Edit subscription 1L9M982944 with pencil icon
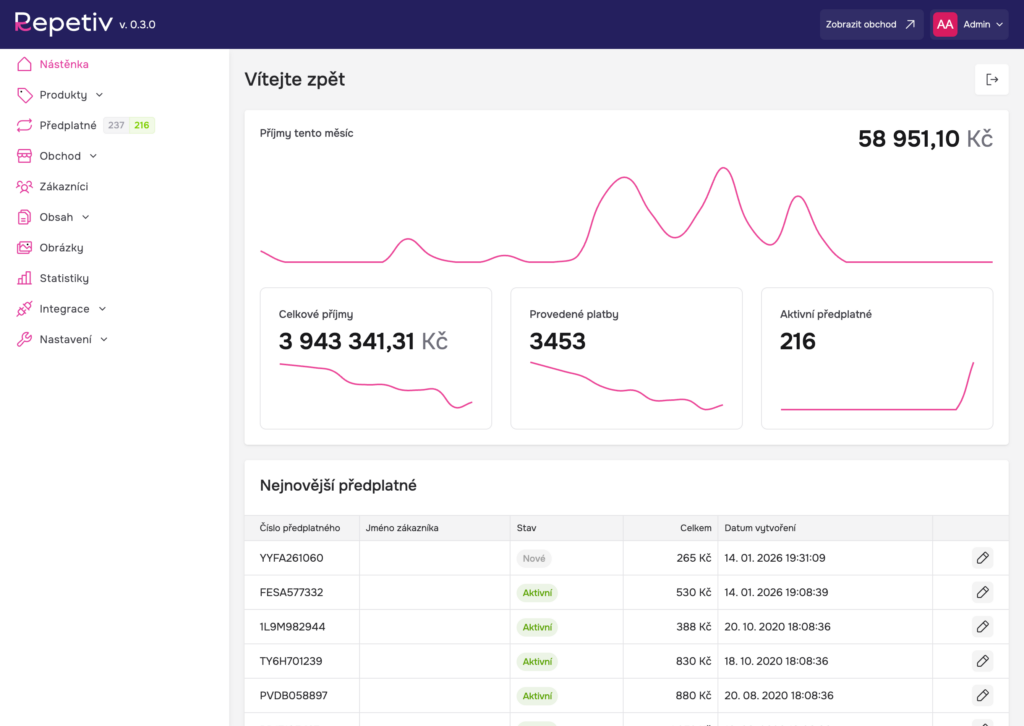This screenshot has height=726, width=1024. click(x=982, y=627)
